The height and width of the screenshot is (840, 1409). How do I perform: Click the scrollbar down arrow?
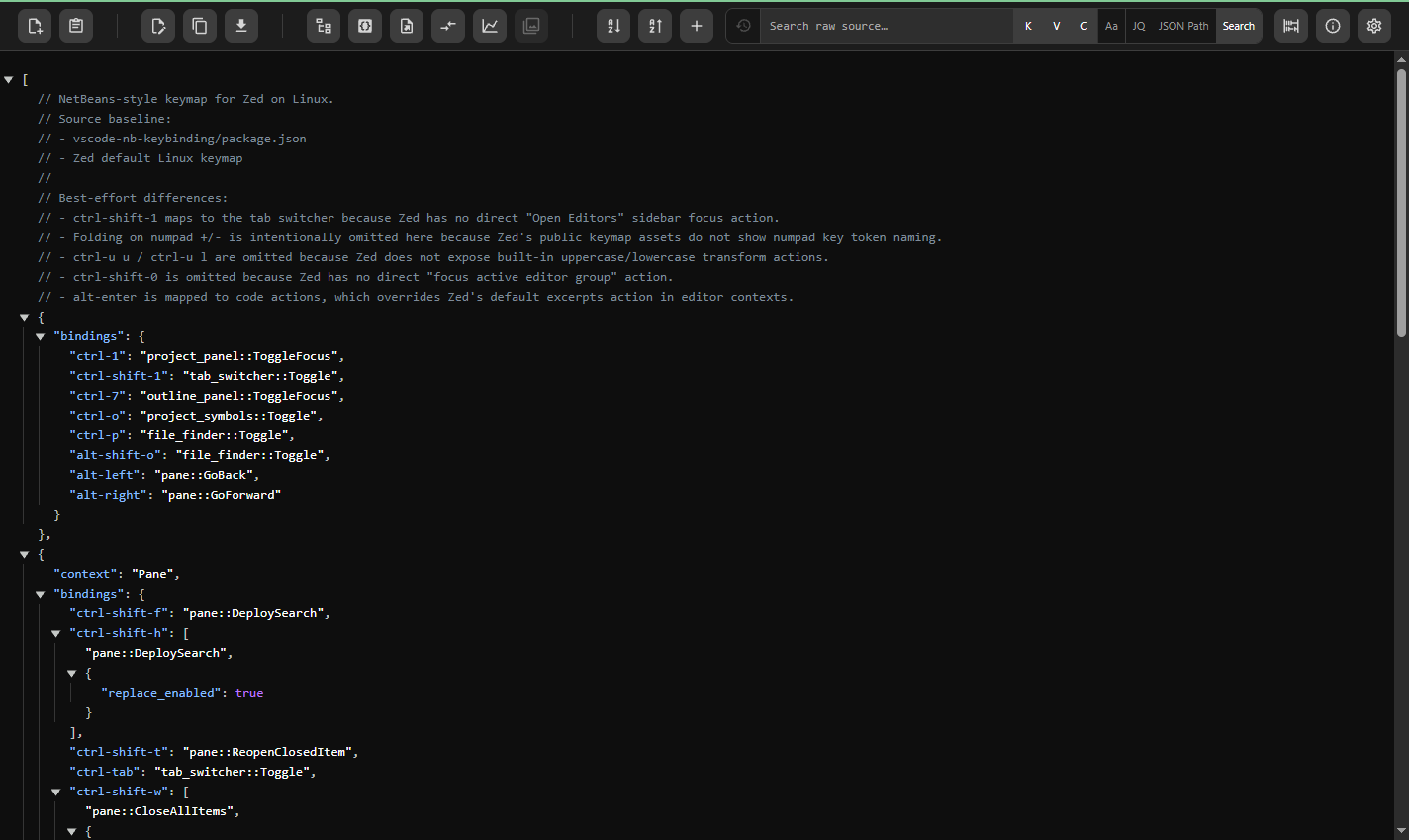click(1401, 831)
